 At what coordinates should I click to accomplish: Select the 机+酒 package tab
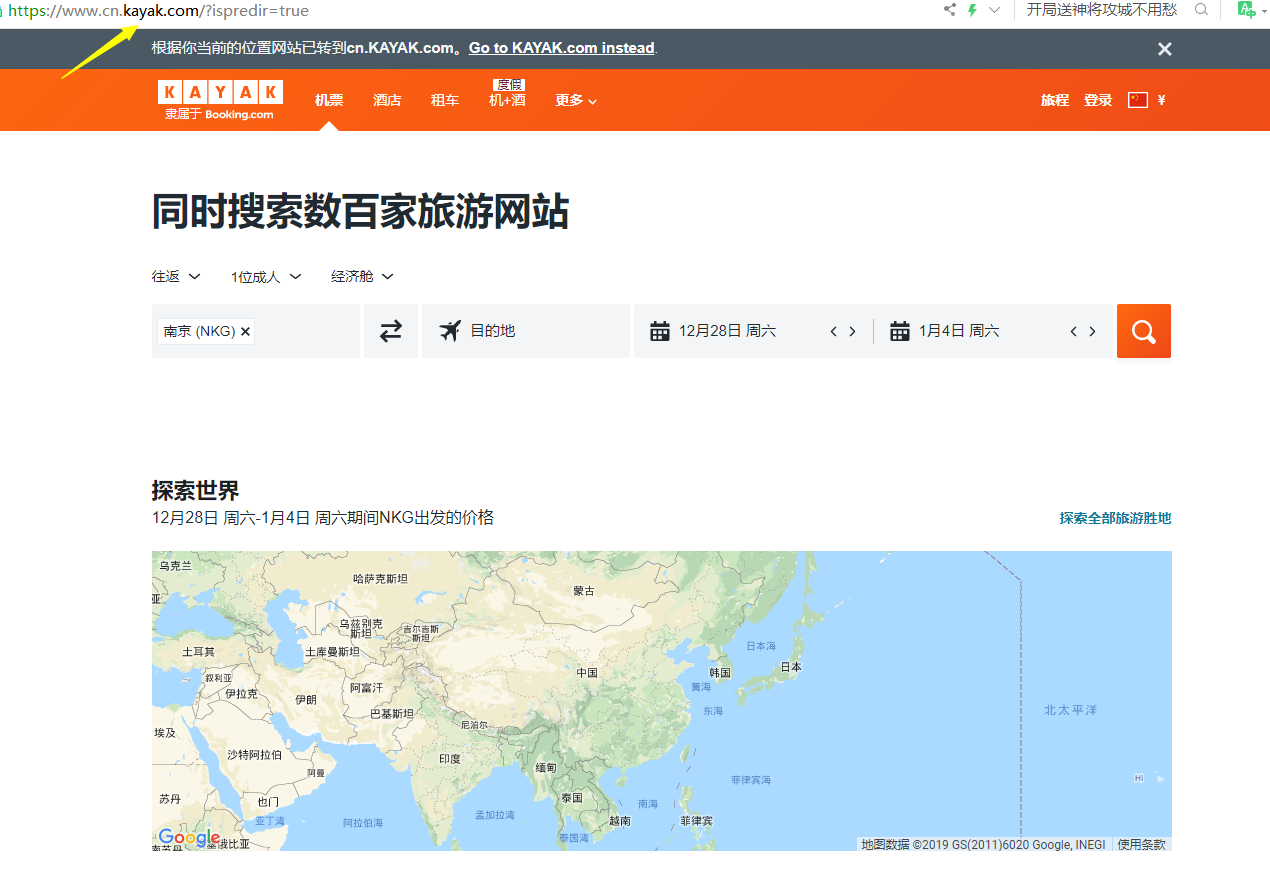[507, 100]
